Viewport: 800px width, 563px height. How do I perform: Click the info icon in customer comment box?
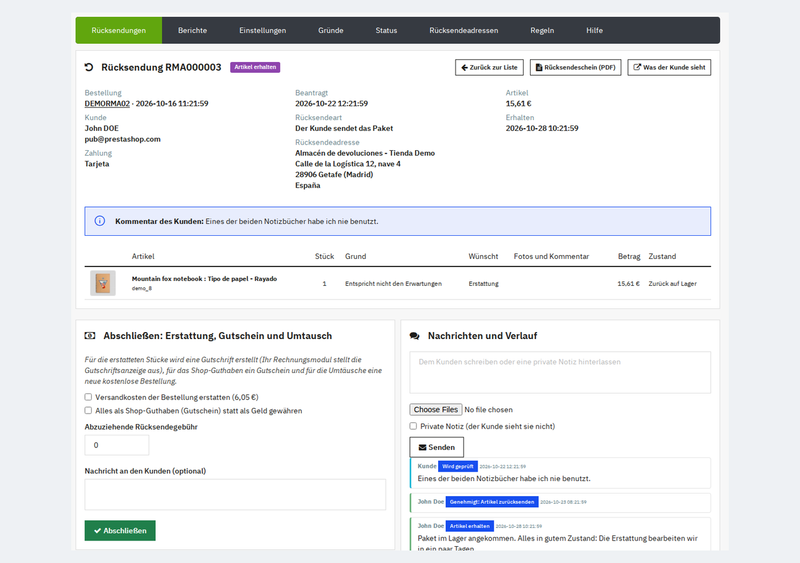[99, 221]
